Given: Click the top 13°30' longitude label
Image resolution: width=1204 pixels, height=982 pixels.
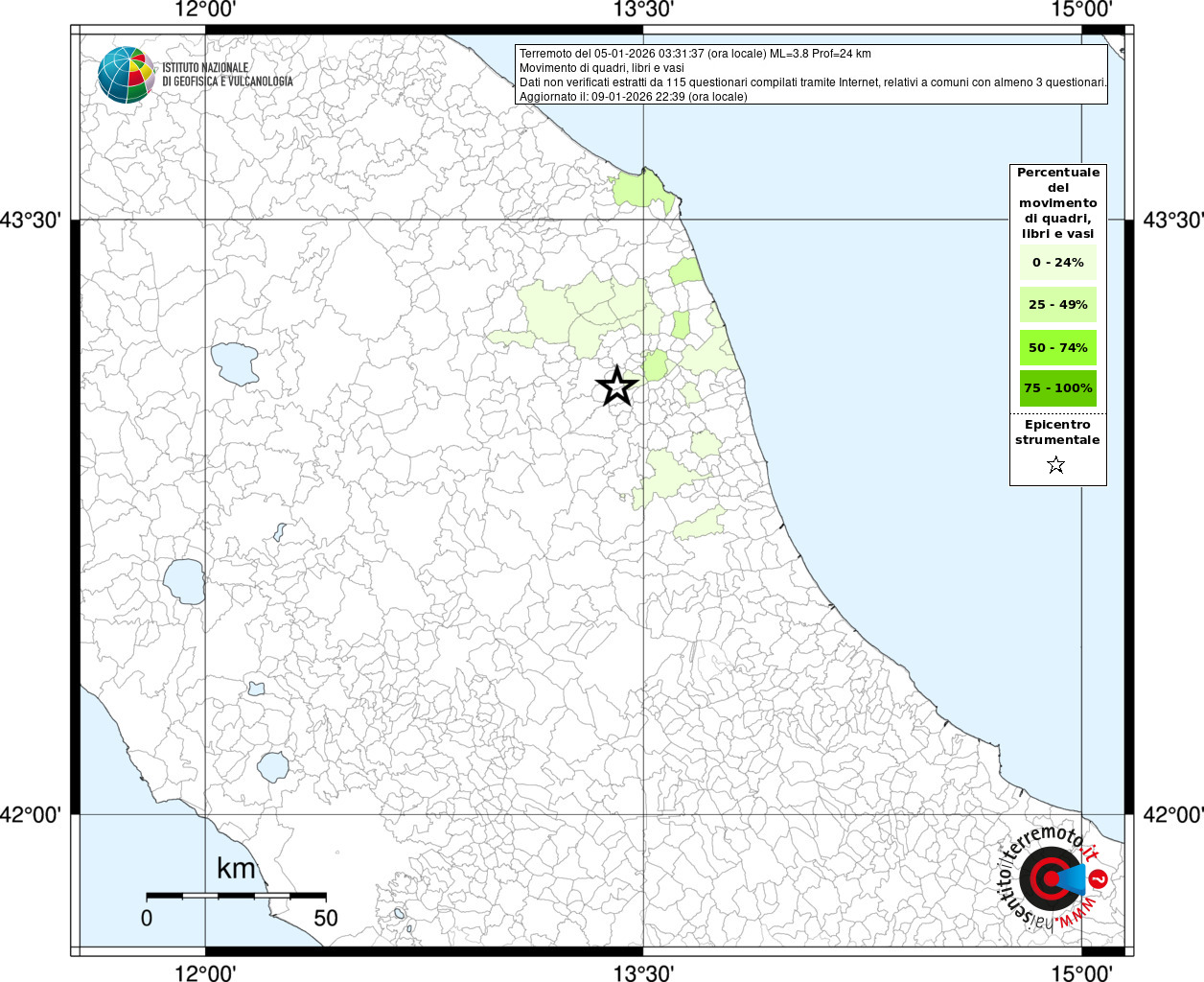Looking at the screenshot, I should pos(643,10).
